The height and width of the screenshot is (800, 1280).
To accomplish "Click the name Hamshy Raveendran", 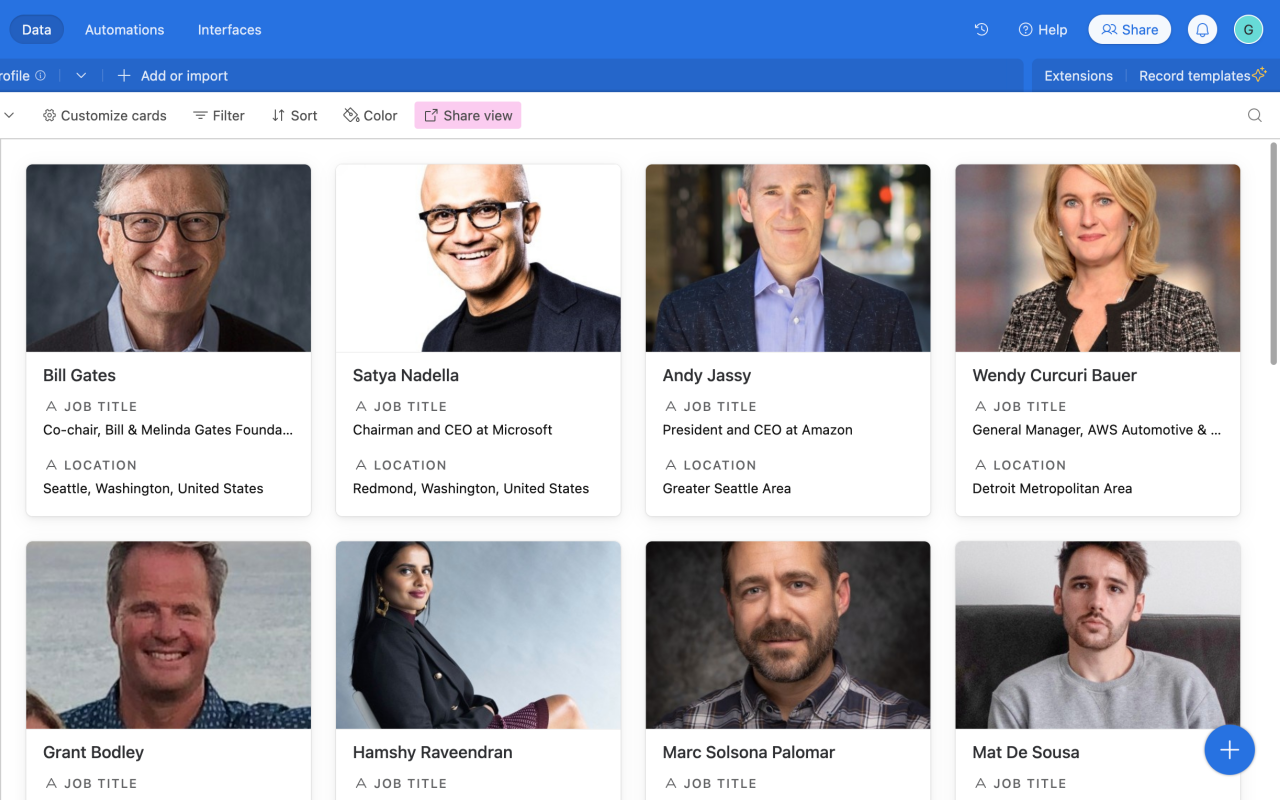I will tap(433, 753).
